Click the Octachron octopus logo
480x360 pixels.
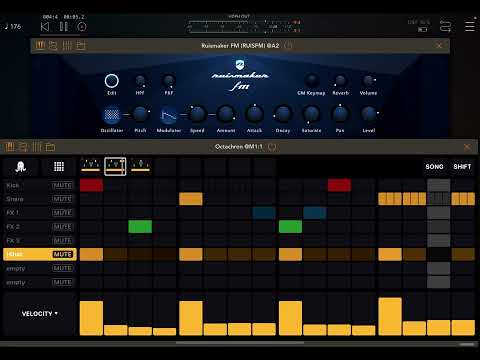21,167
